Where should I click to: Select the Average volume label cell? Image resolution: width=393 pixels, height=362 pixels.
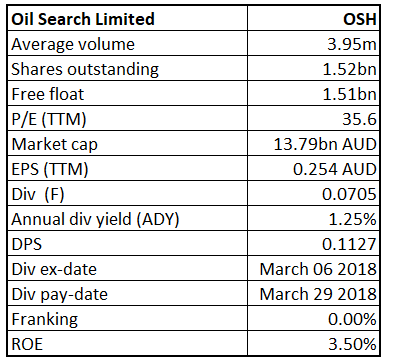(x=127, y=44)
